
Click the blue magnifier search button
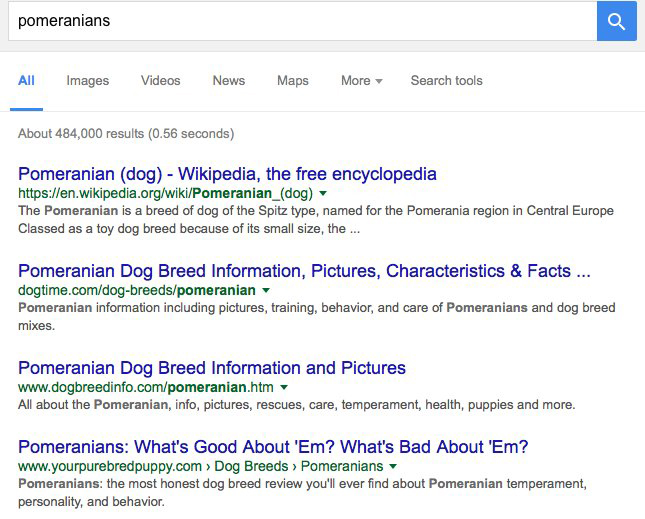click(x=616, y=21)
